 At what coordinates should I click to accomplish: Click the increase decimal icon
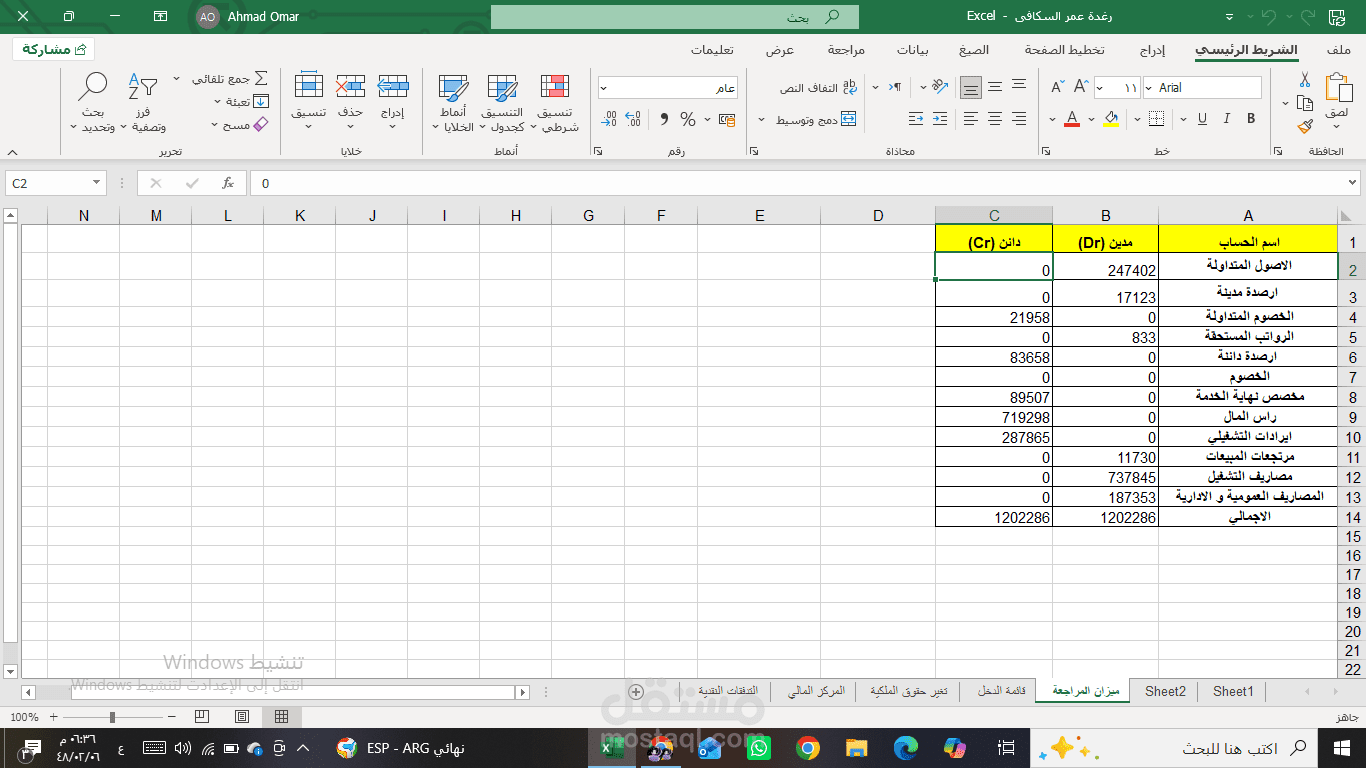point(633,119)
